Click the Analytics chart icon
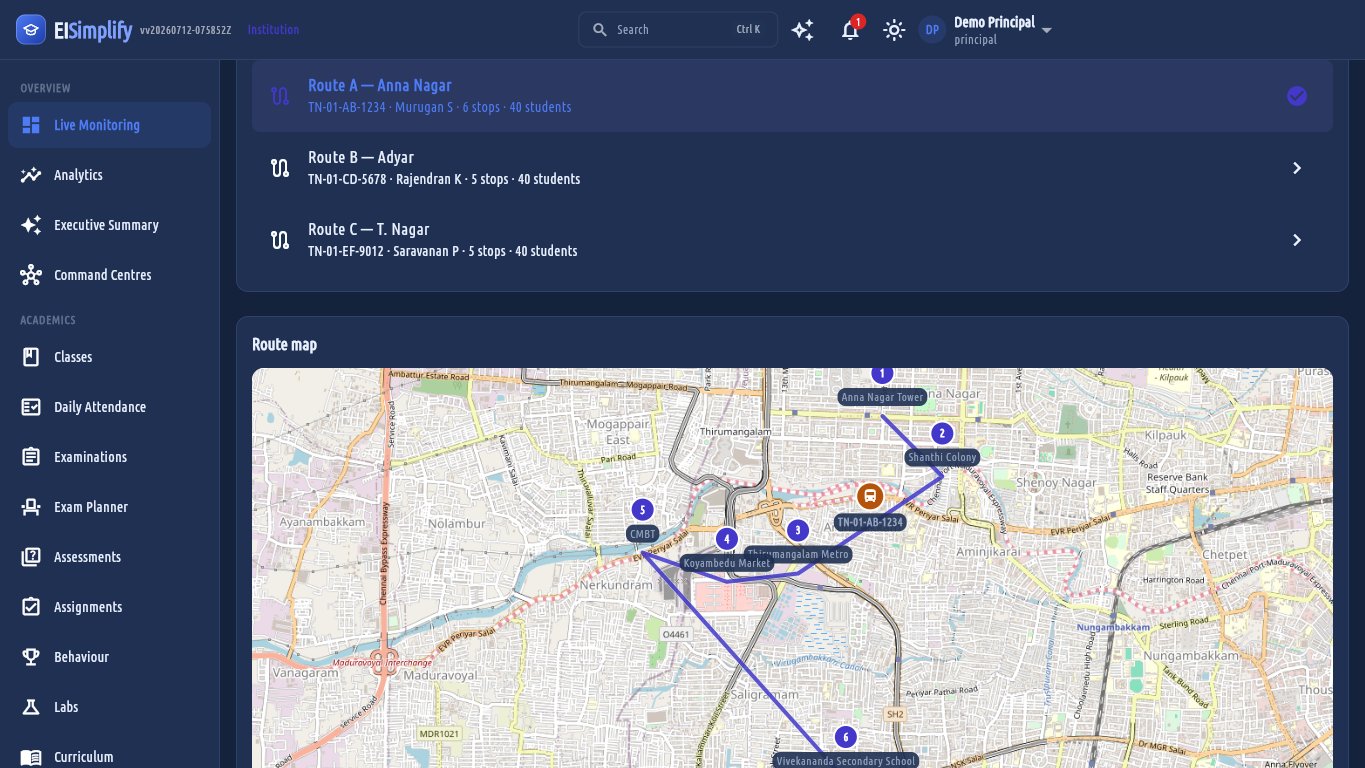1365x768 pixels. pyautogui.click(x=31, y=175)
